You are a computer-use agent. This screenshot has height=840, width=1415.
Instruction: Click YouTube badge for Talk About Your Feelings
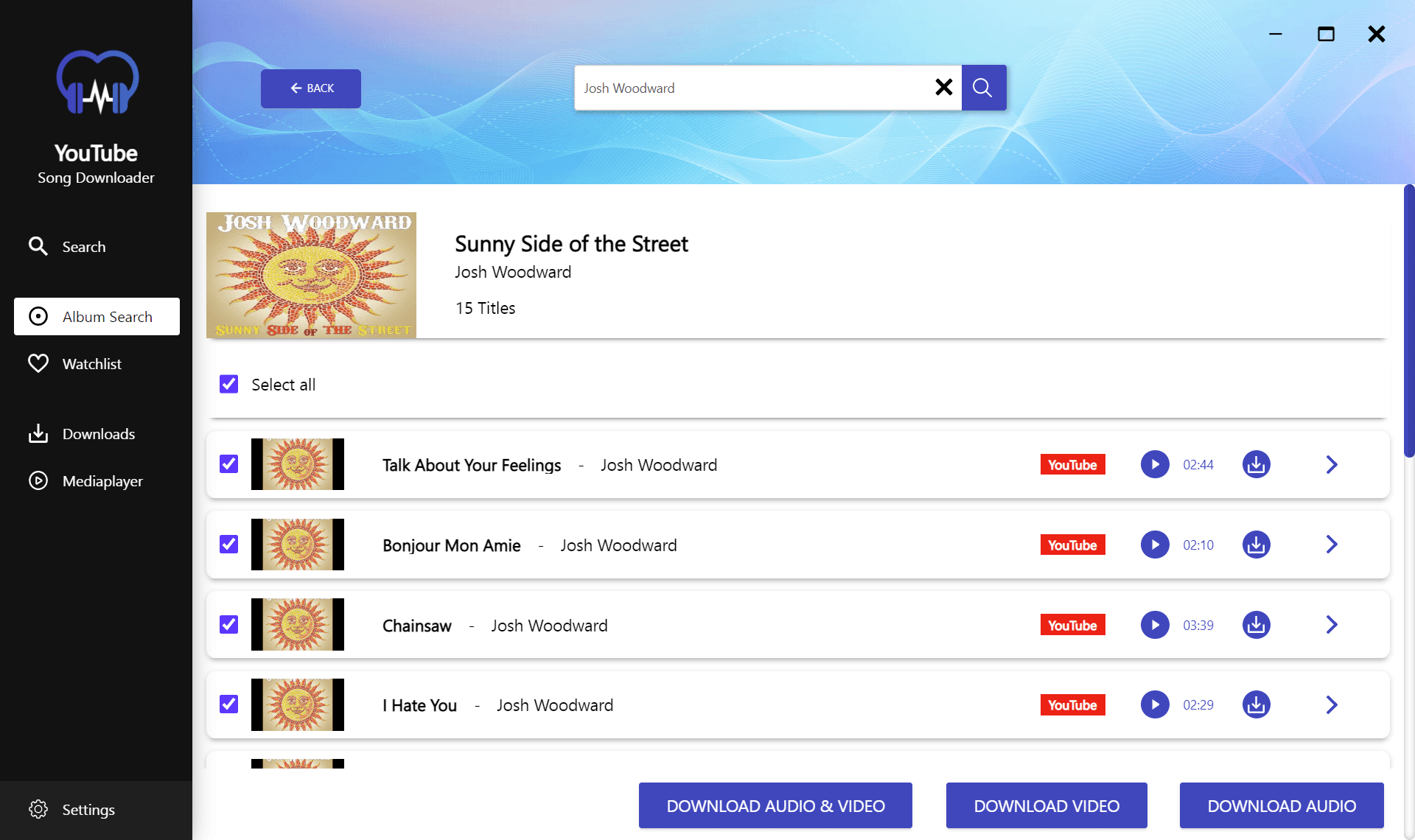[1072, 465]
